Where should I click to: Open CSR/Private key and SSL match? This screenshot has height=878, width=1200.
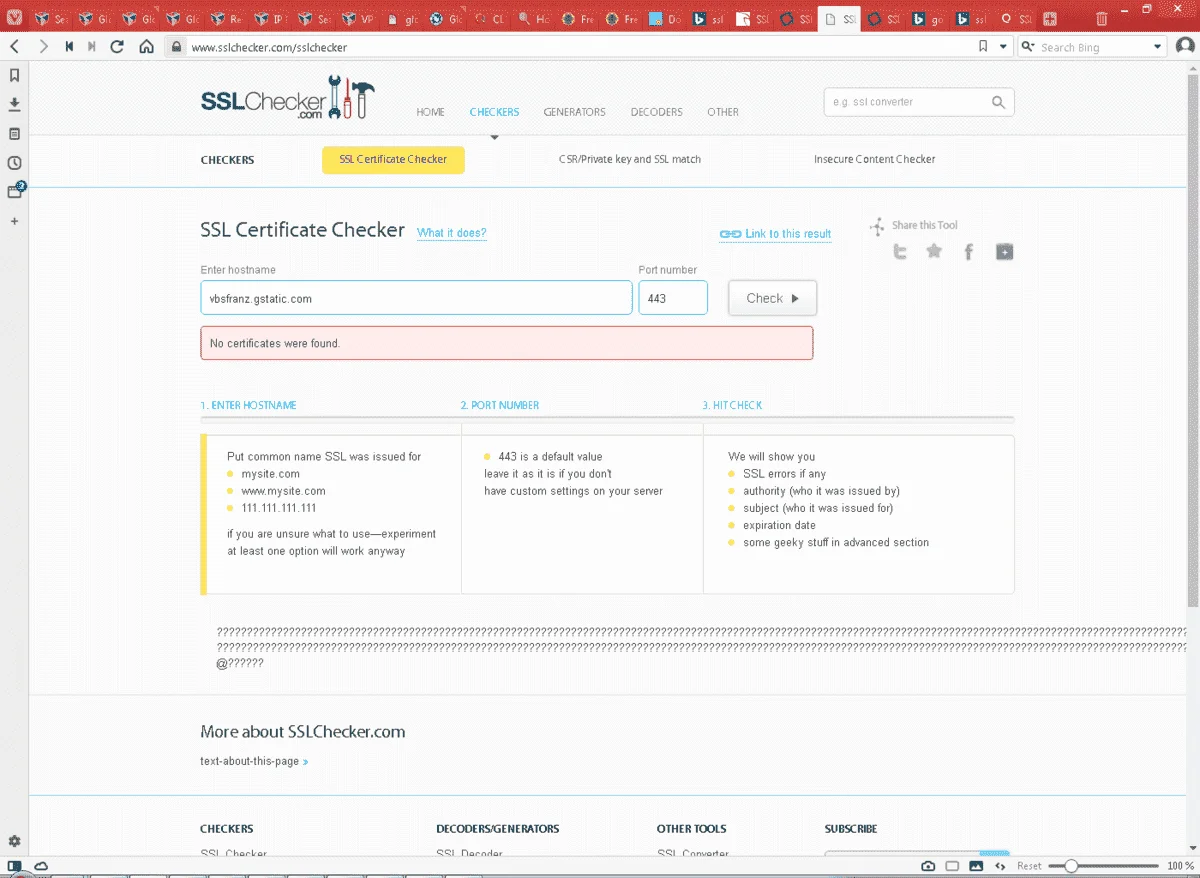coord(630,159)
